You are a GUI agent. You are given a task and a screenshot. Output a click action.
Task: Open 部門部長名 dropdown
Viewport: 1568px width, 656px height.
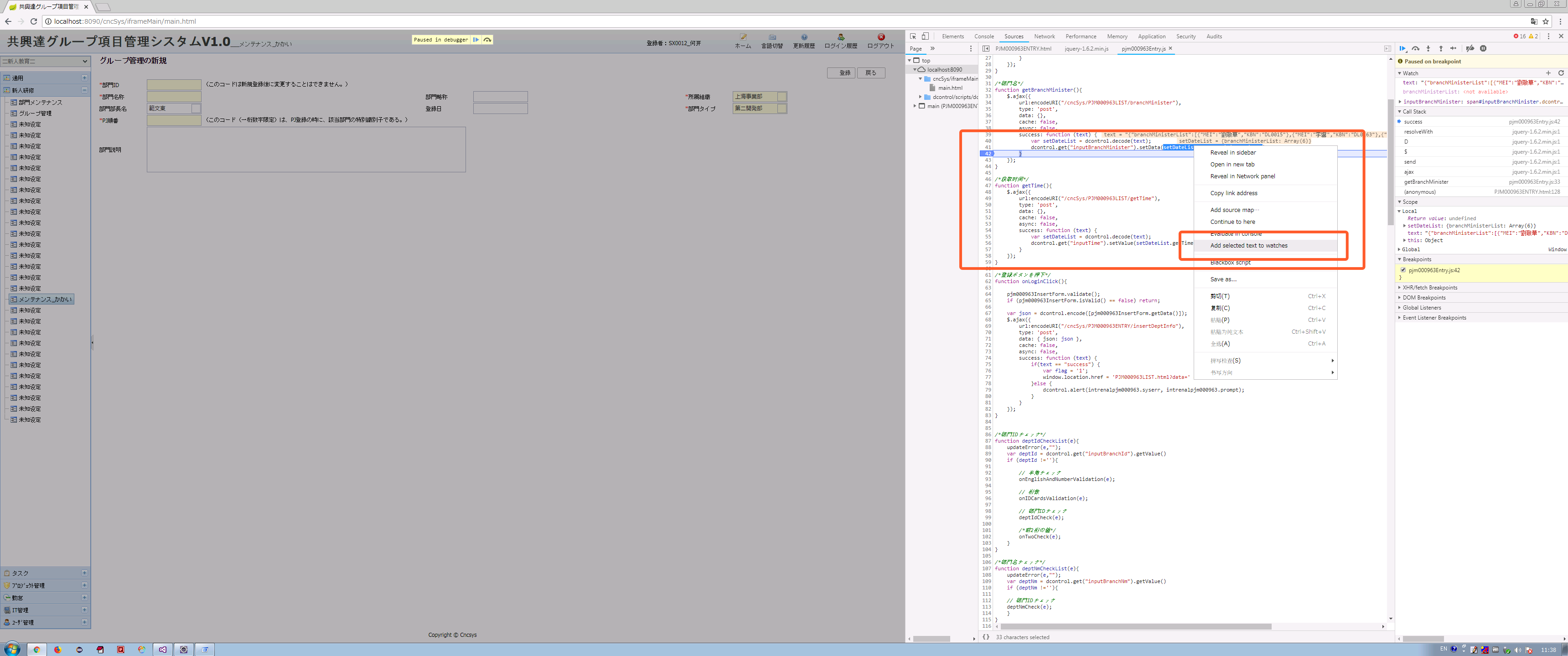[196, 108]
